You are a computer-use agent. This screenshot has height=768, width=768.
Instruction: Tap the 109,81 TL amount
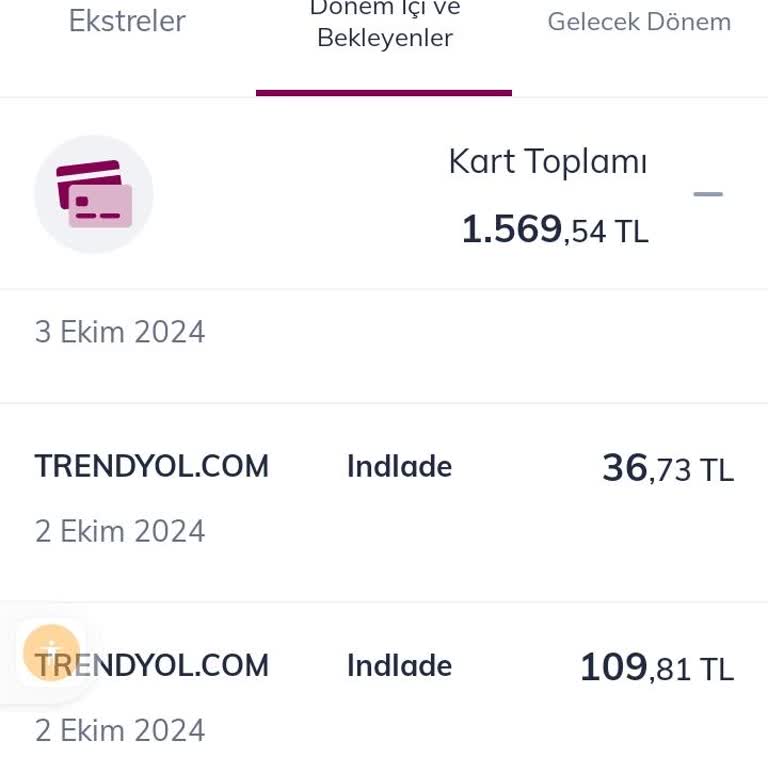(656, 667)
